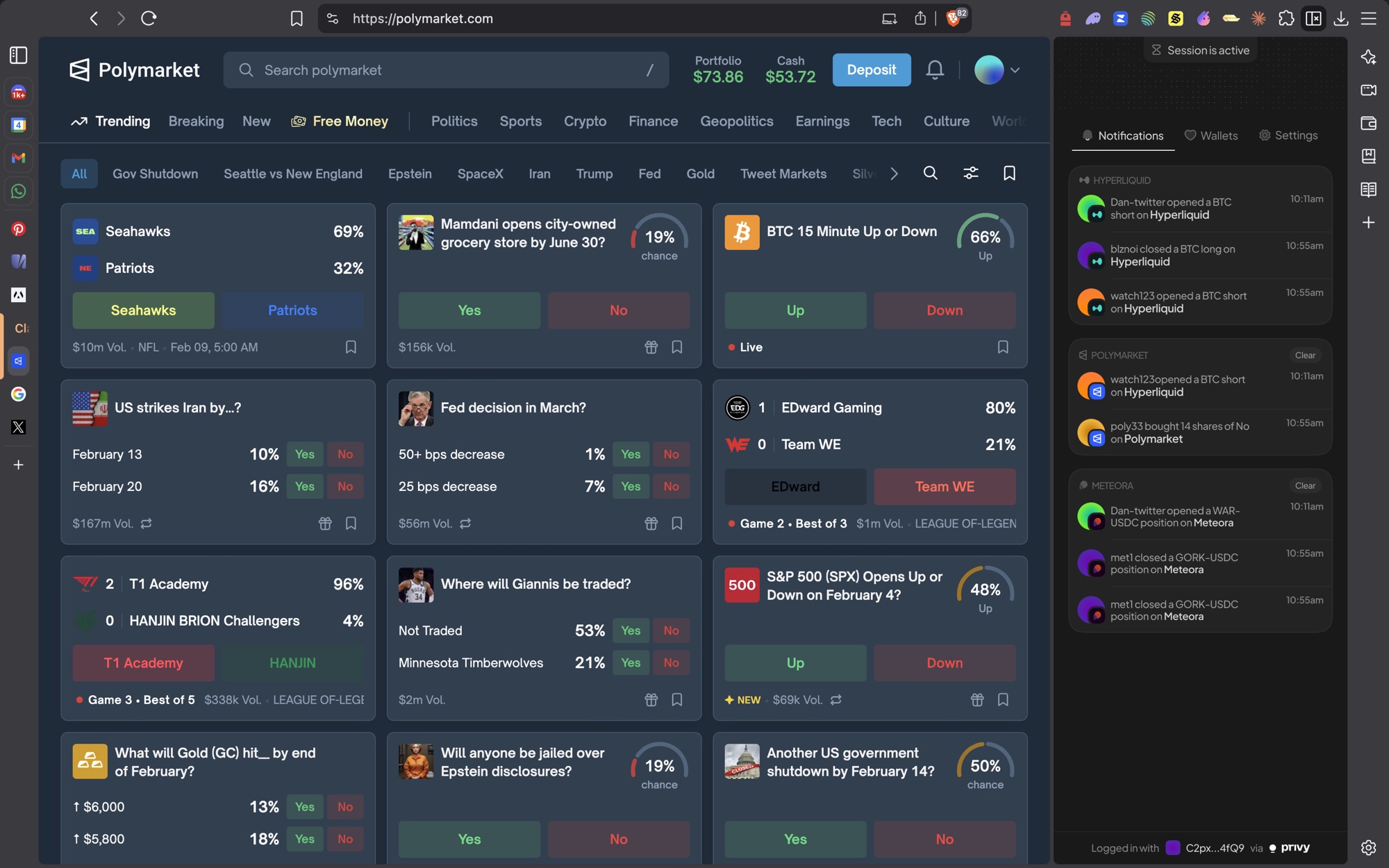Viewport: 1389px width, 868px height.
Task: Show saved markets via bookmark filter icon
Action: point(1009,173)
